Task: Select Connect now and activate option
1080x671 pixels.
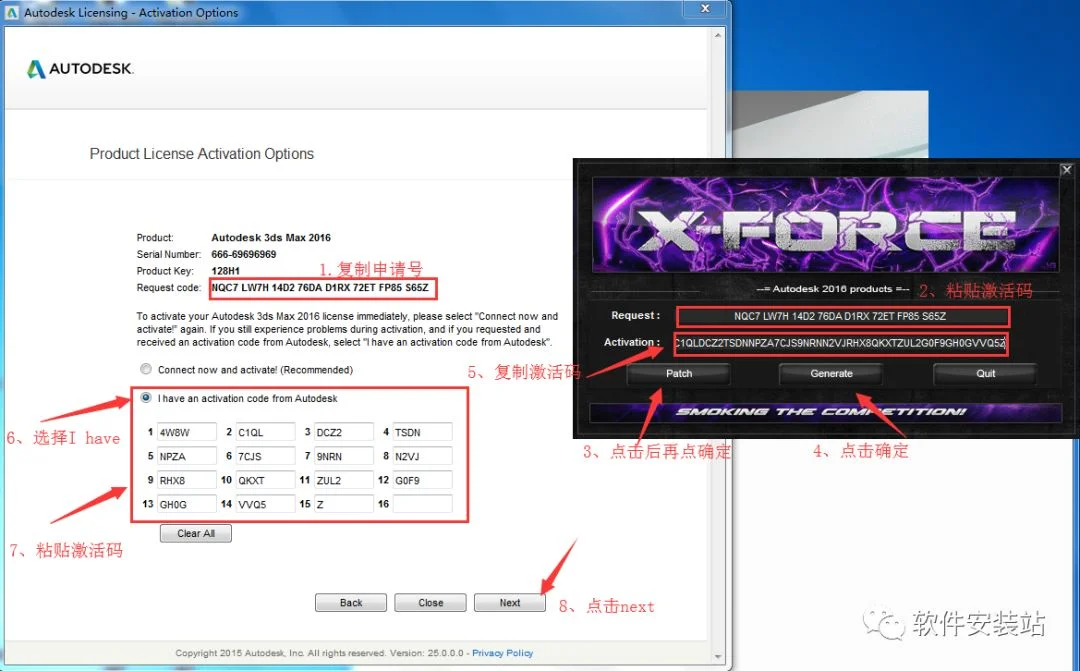Action: click(x=146, y=369)
